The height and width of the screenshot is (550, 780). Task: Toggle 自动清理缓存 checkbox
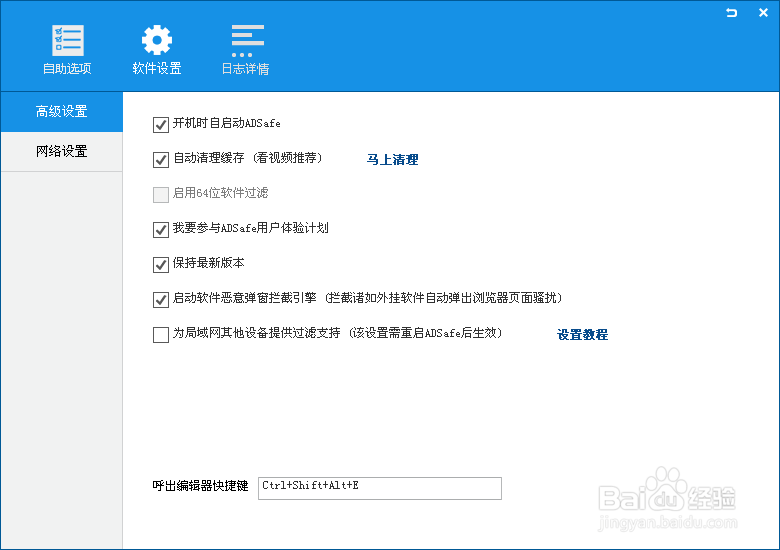coord(161,160)
